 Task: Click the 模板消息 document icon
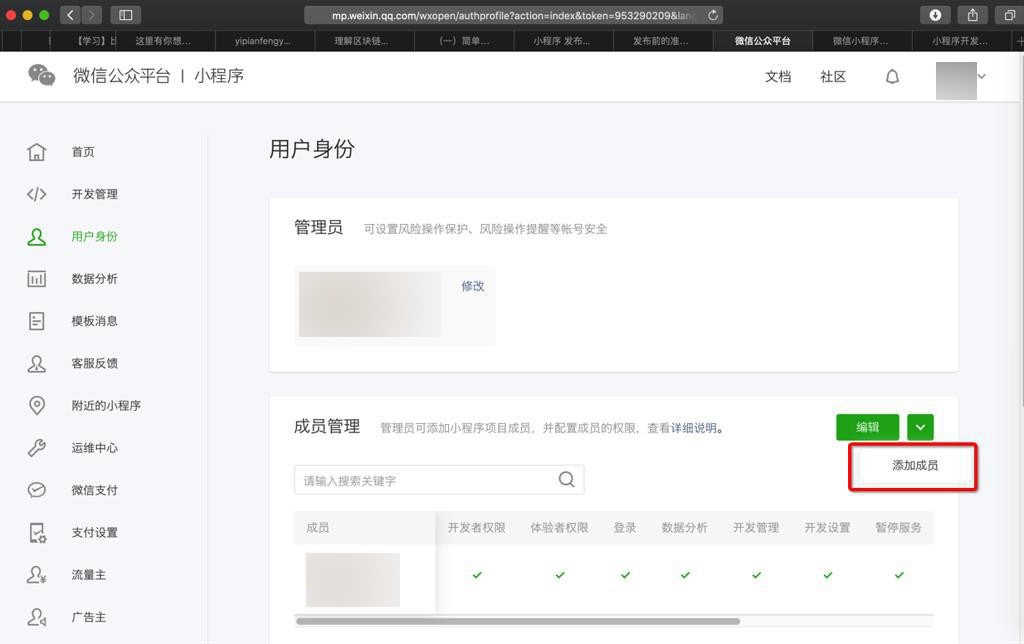pos(37,321)
